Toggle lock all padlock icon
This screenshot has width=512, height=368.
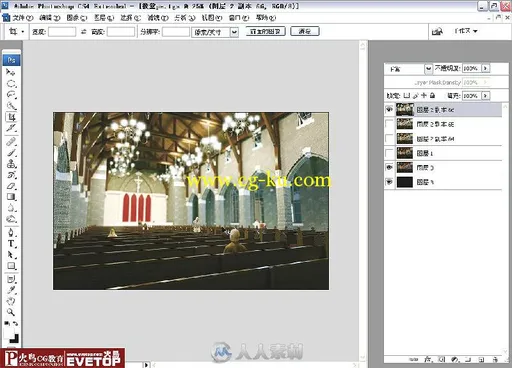click(x=432, y=96)
